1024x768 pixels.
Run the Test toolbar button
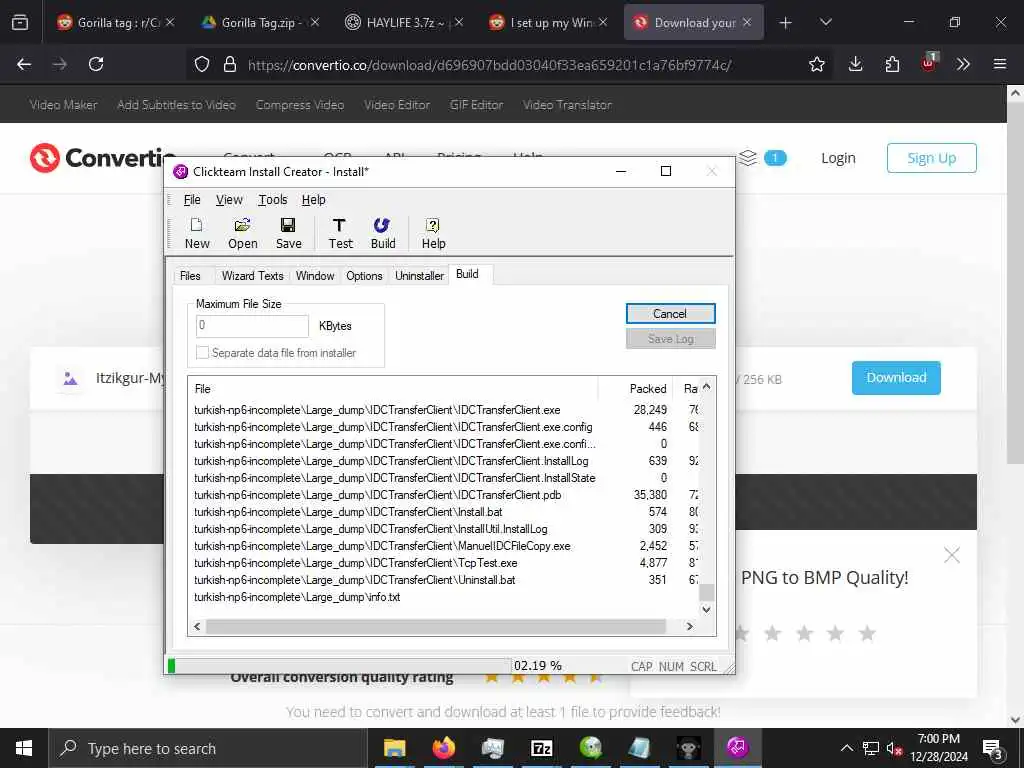[x=340, y=233]
